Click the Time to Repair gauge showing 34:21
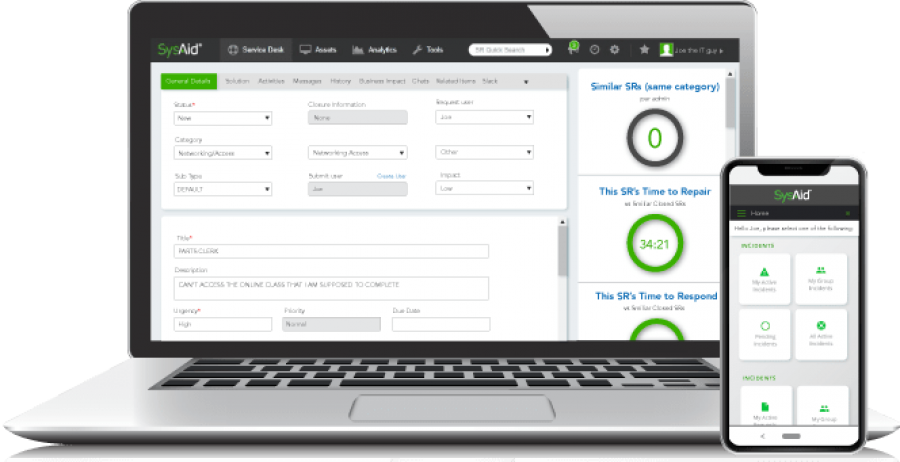Viewport: 900px width, 462px height. [654, 244]
